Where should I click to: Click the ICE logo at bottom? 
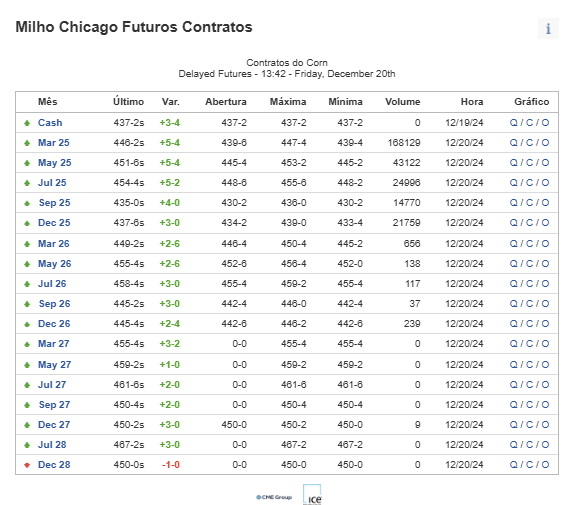coord(312,495)
